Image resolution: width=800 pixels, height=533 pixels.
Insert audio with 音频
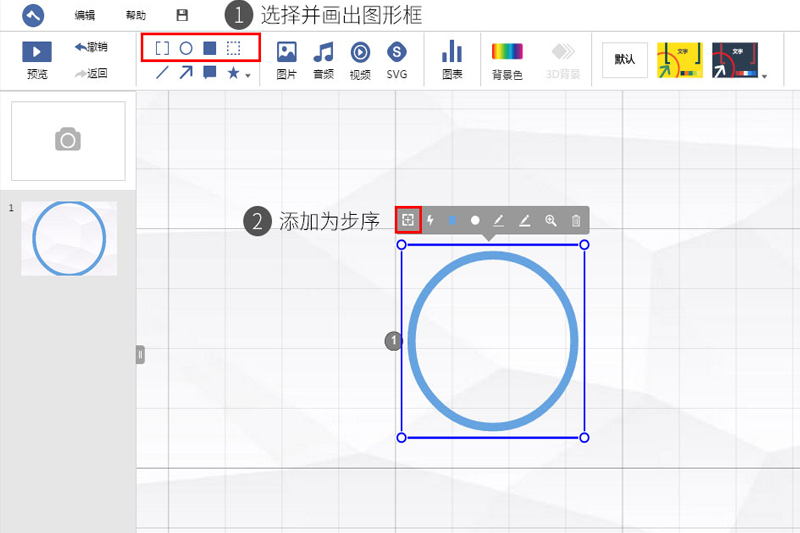coord(323,60)
